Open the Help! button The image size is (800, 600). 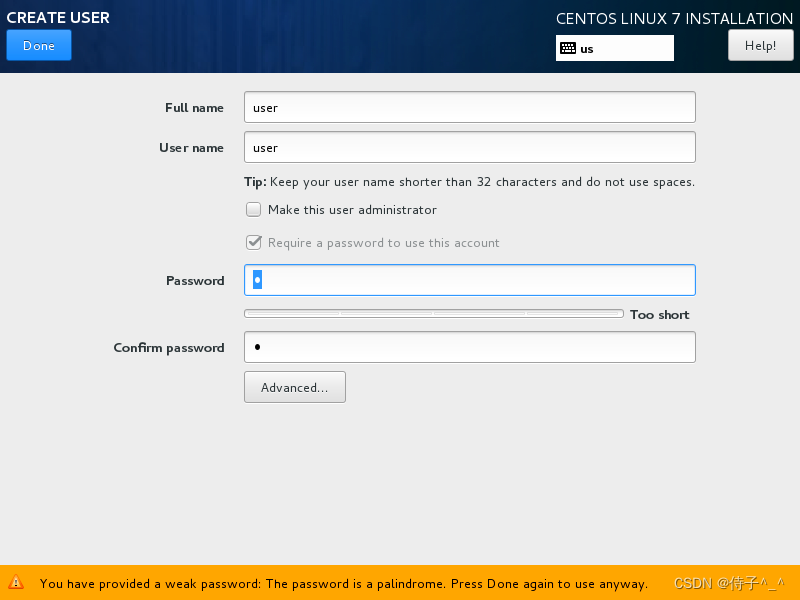[760, 45]
